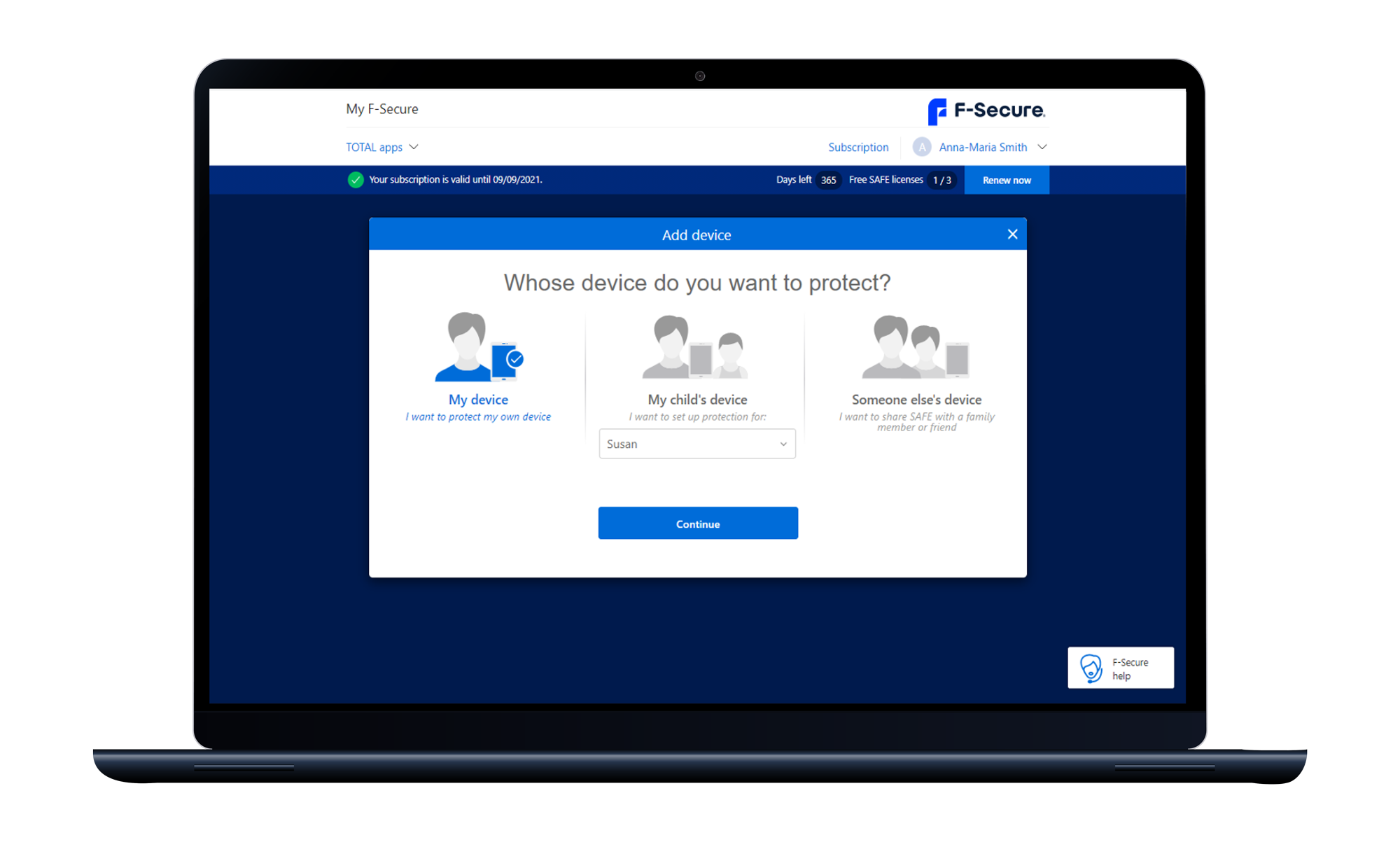Image resolution: width=1400 pixels, height=842 pixels.
Task: Click the green subscription valid checkmark icon
Action: [x=356, y=180]
